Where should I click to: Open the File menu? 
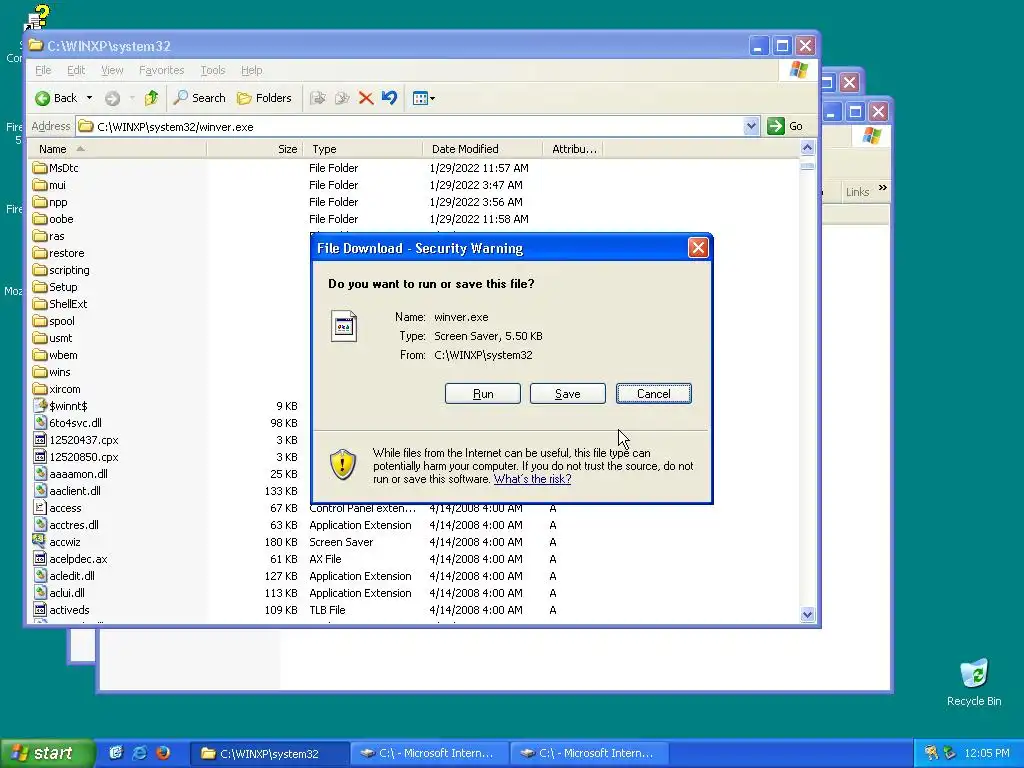43,70
